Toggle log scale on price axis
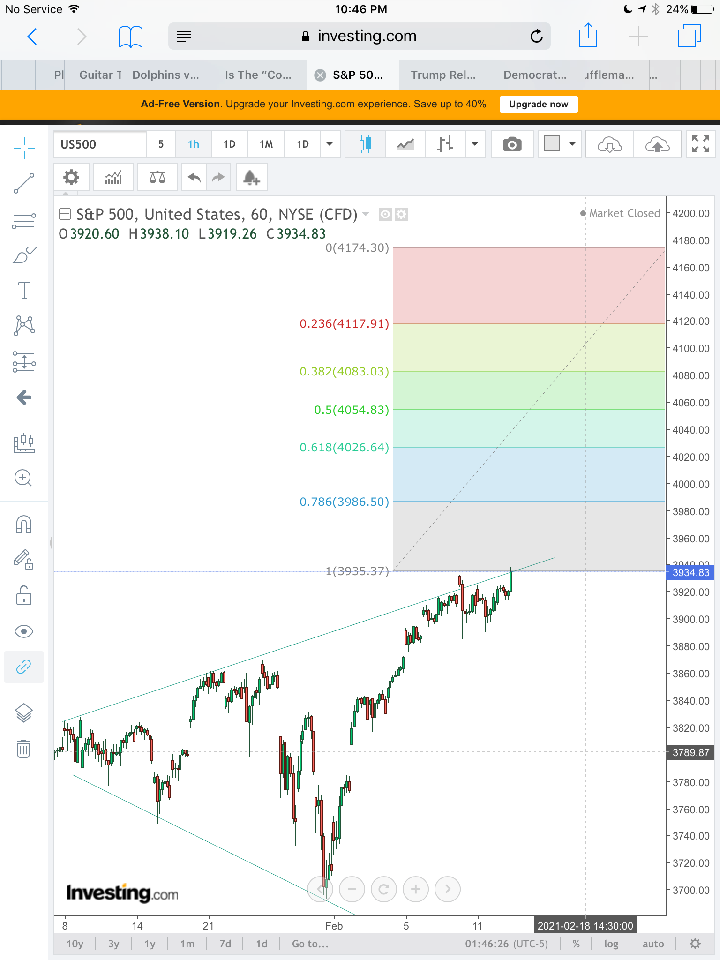The height and width of the screenshot is (960, 720). pos(611,943)
